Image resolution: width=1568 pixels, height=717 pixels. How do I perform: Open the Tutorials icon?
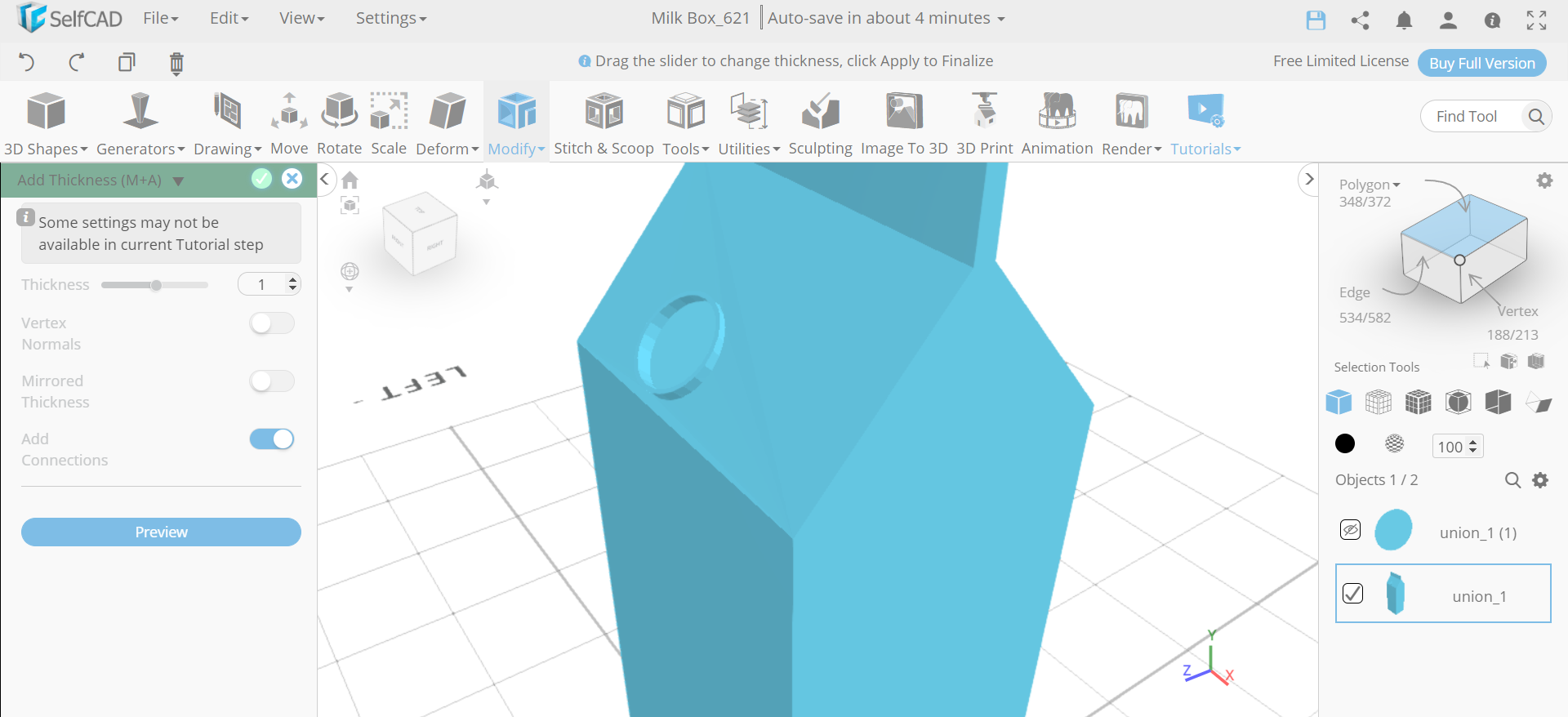point(1205,111)
